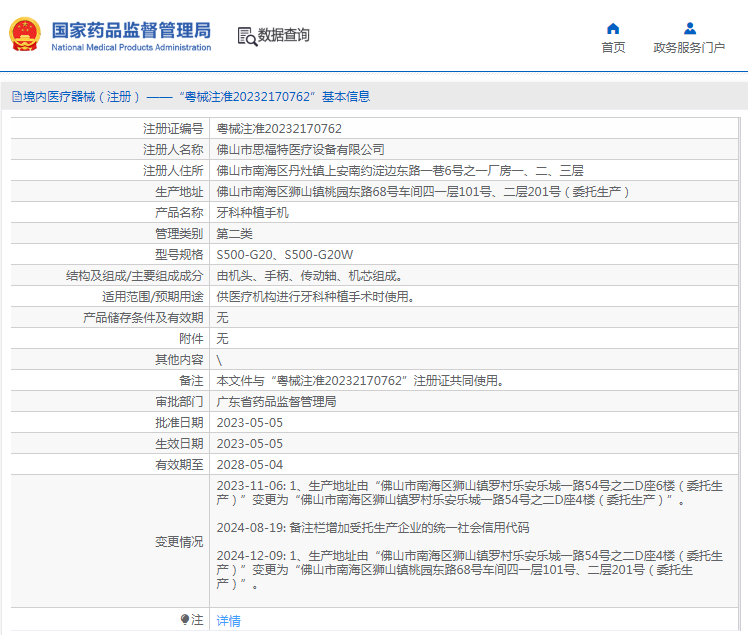748x635 pixels.
Task: Select product name 牙科种植手机
Action: (x=252, y=212)
